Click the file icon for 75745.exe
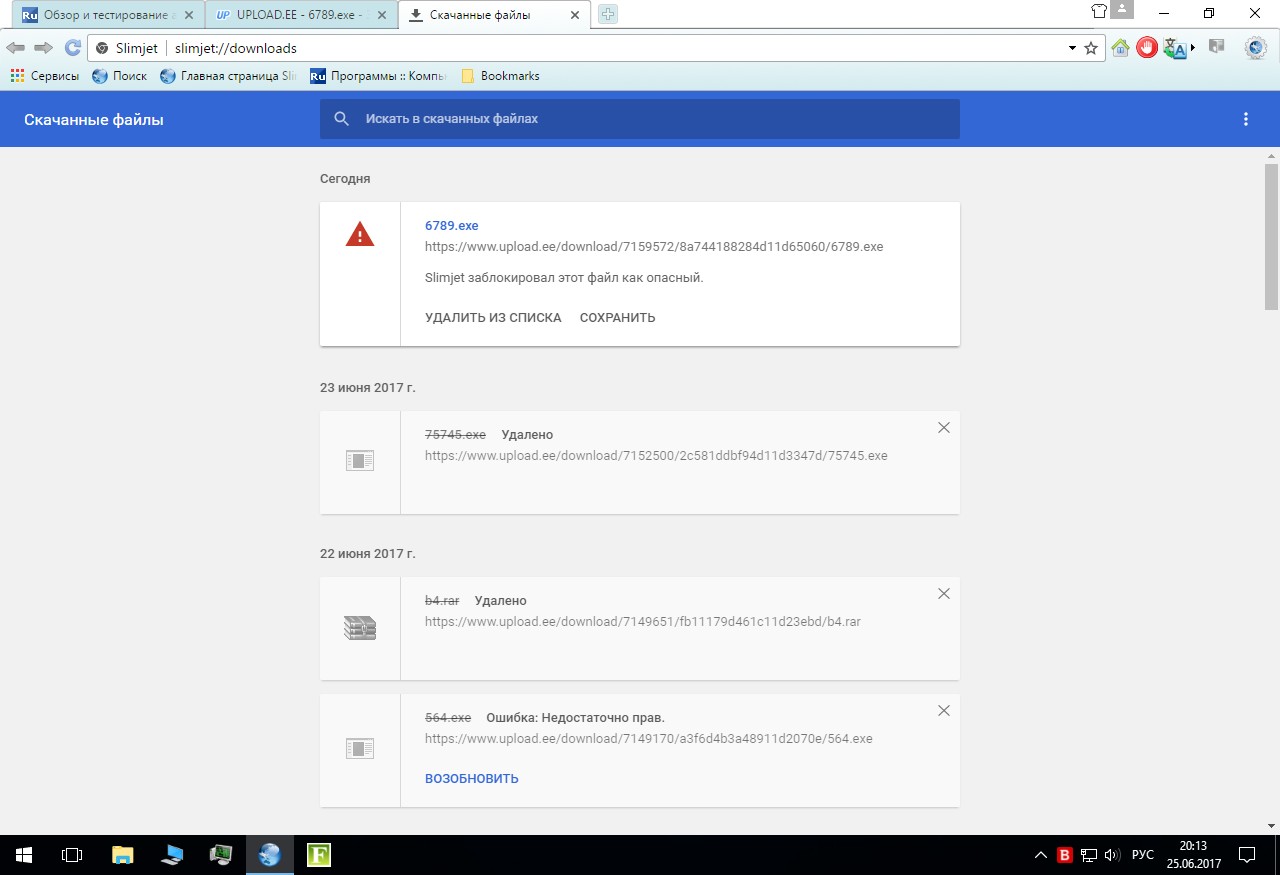 pos(360,461)
